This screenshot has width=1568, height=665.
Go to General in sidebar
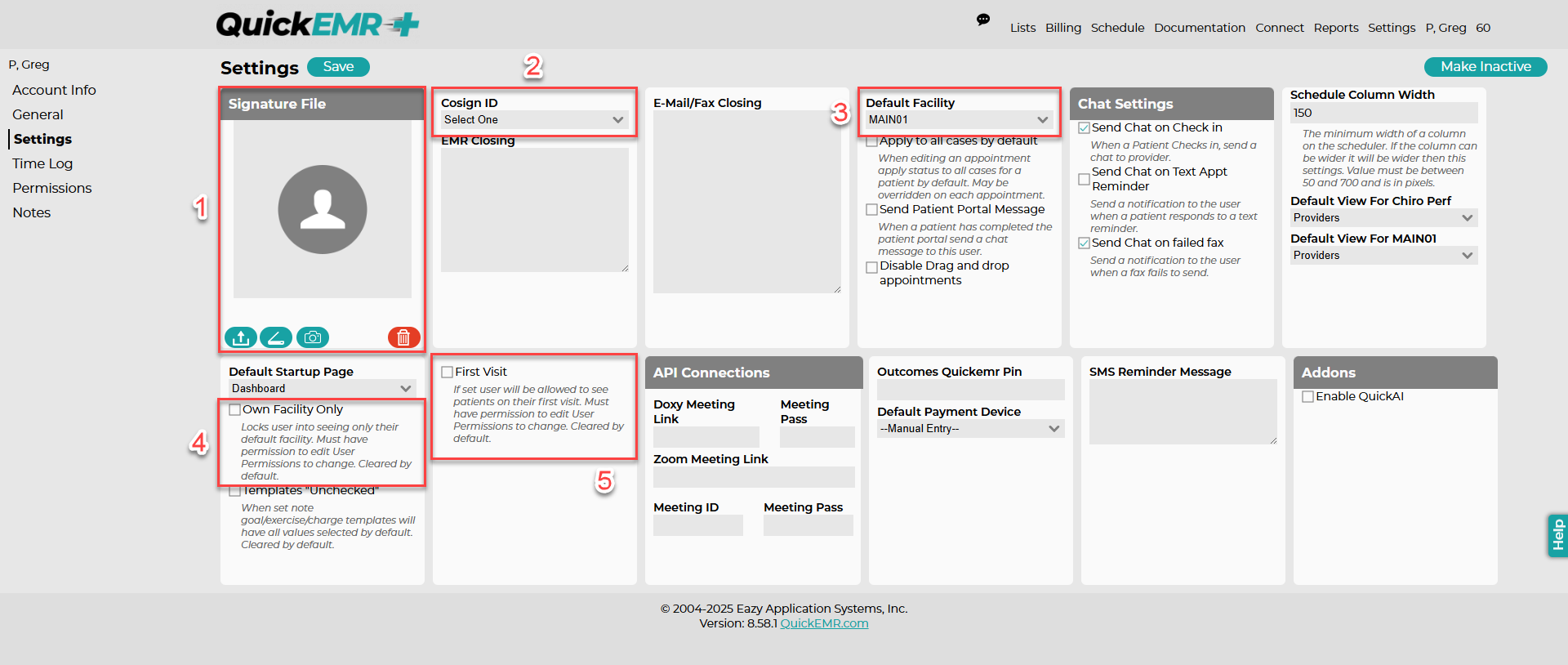pyautogui.click(x=38, y=114)
